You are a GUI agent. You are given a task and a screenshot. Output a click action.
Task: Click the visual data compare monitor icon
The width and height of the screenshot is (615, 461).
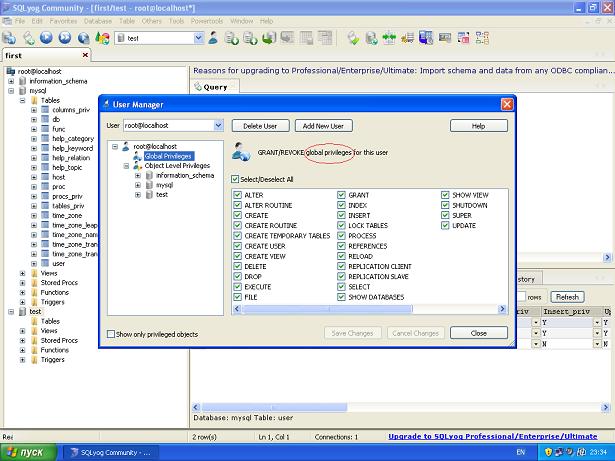point(426,38)
